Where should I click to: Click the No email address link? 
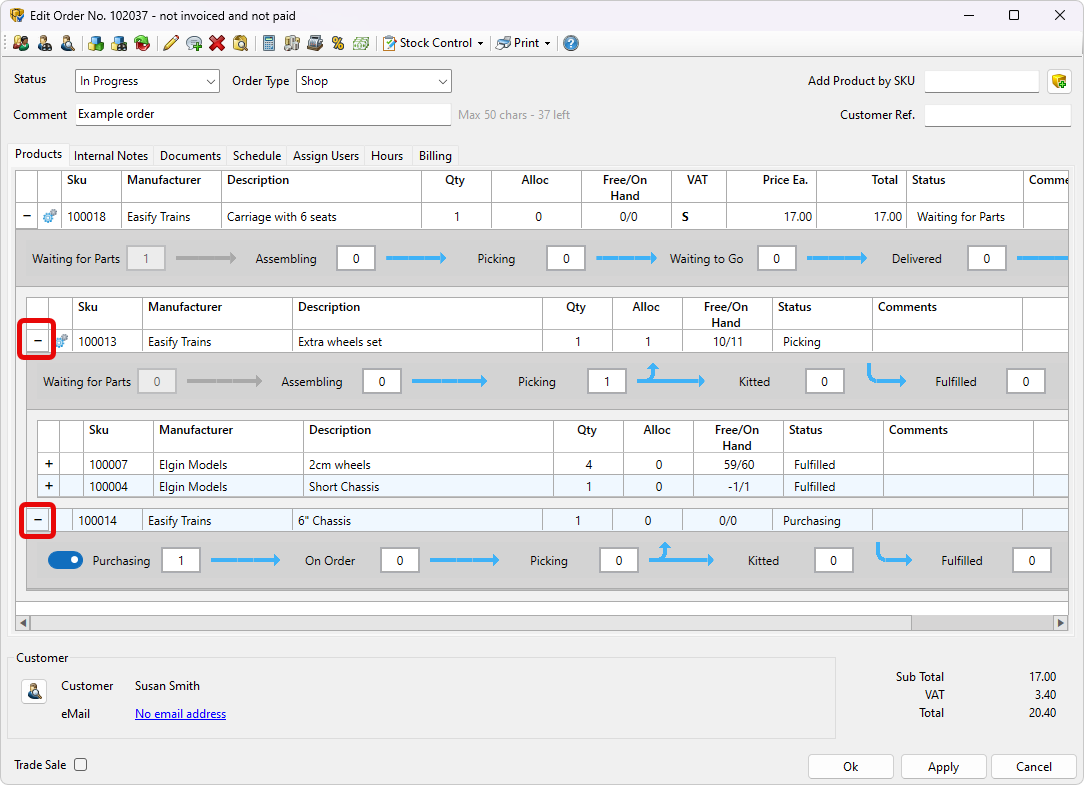[180, 714]
